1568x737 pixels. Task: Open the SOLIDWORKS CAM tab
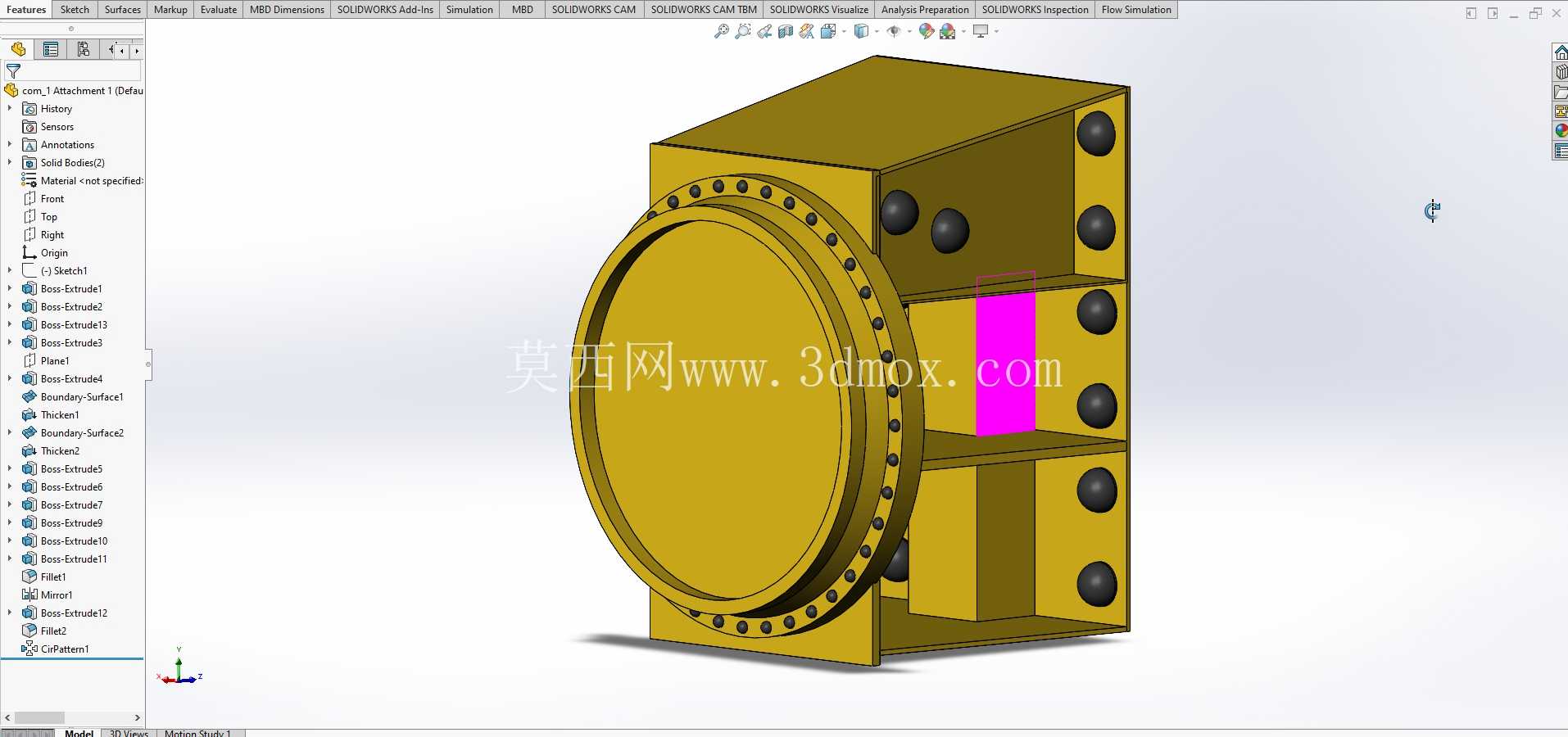(593, 10)
